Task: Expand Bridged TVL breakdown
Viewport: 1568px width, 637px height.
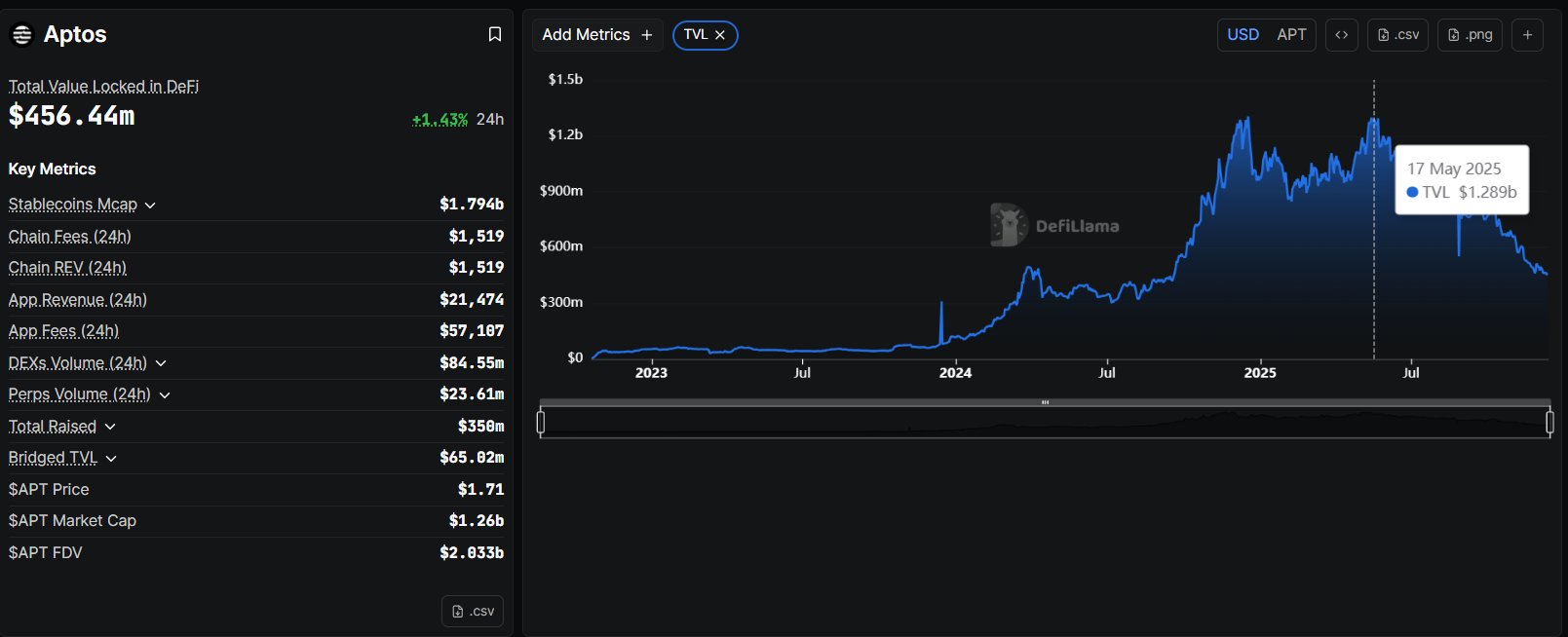Action: pyautogui.click(x=111, y=459)
